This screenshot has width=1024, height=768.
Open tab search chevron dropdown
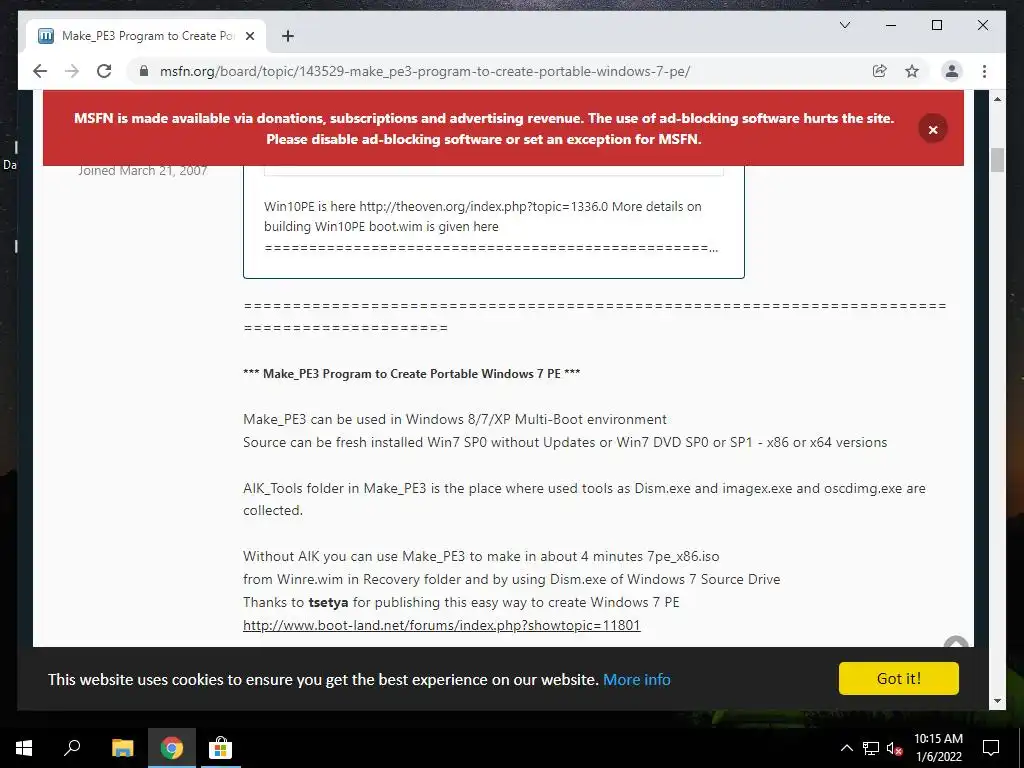tap(844, 25)
